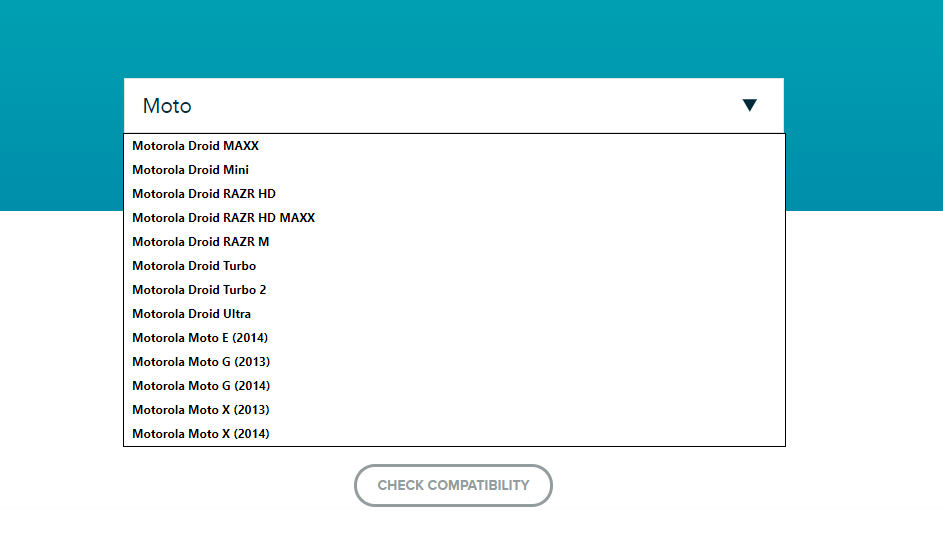
Task: Open the device dropdown arrow
Action: [749, 105]
